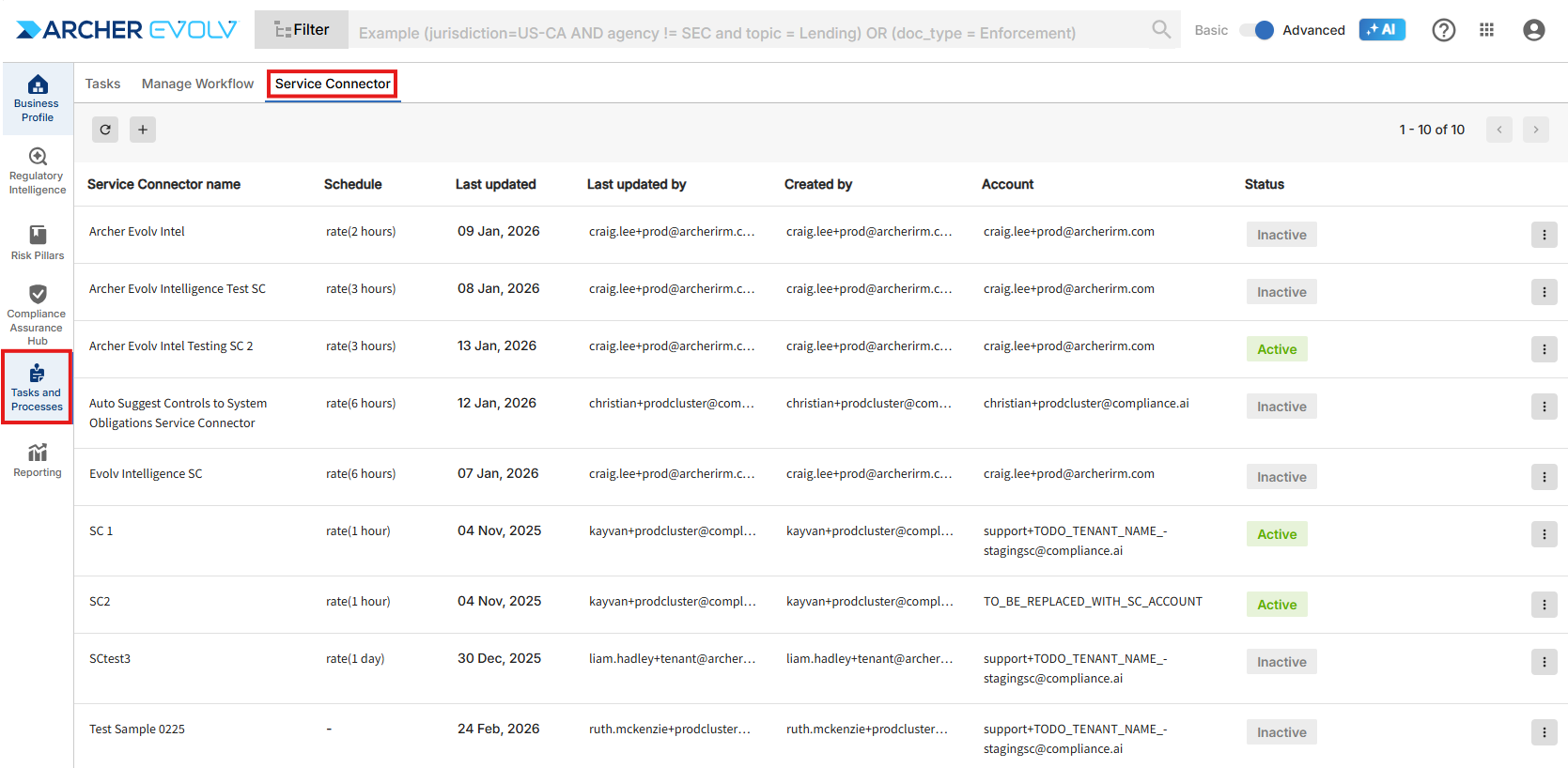
Task: Refresh the service connector list
Action: pos(105,130)
